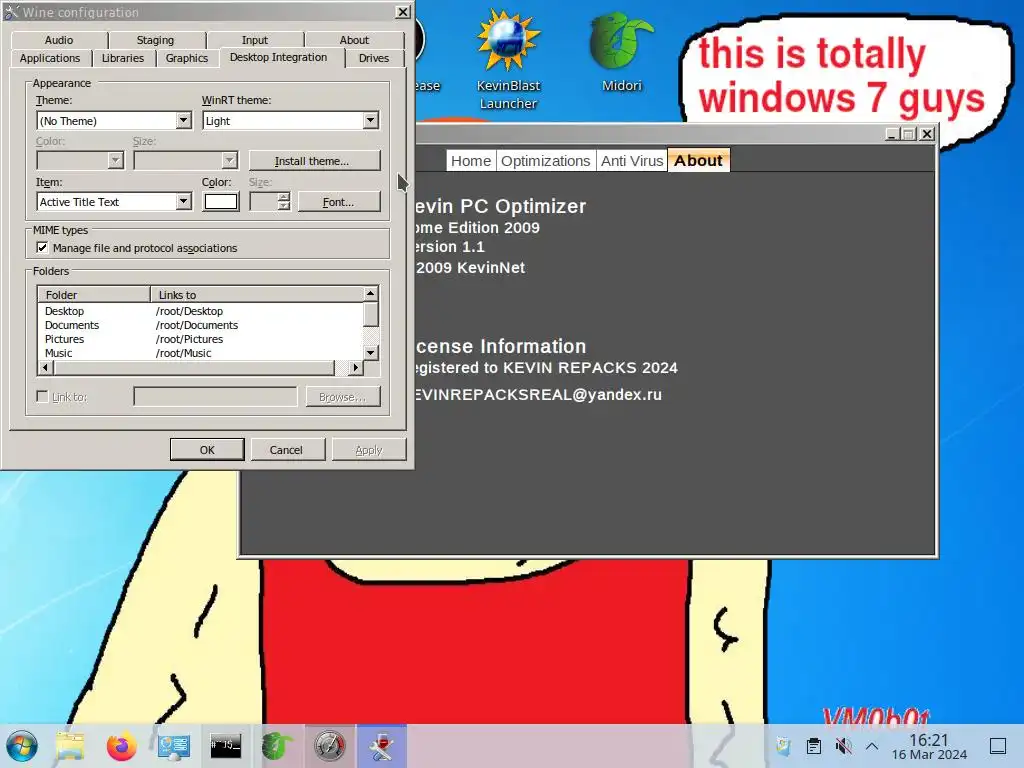This screenshot has height=768, width=1024.
Task: Select the Music folder row
Action: tap(199, 353)
